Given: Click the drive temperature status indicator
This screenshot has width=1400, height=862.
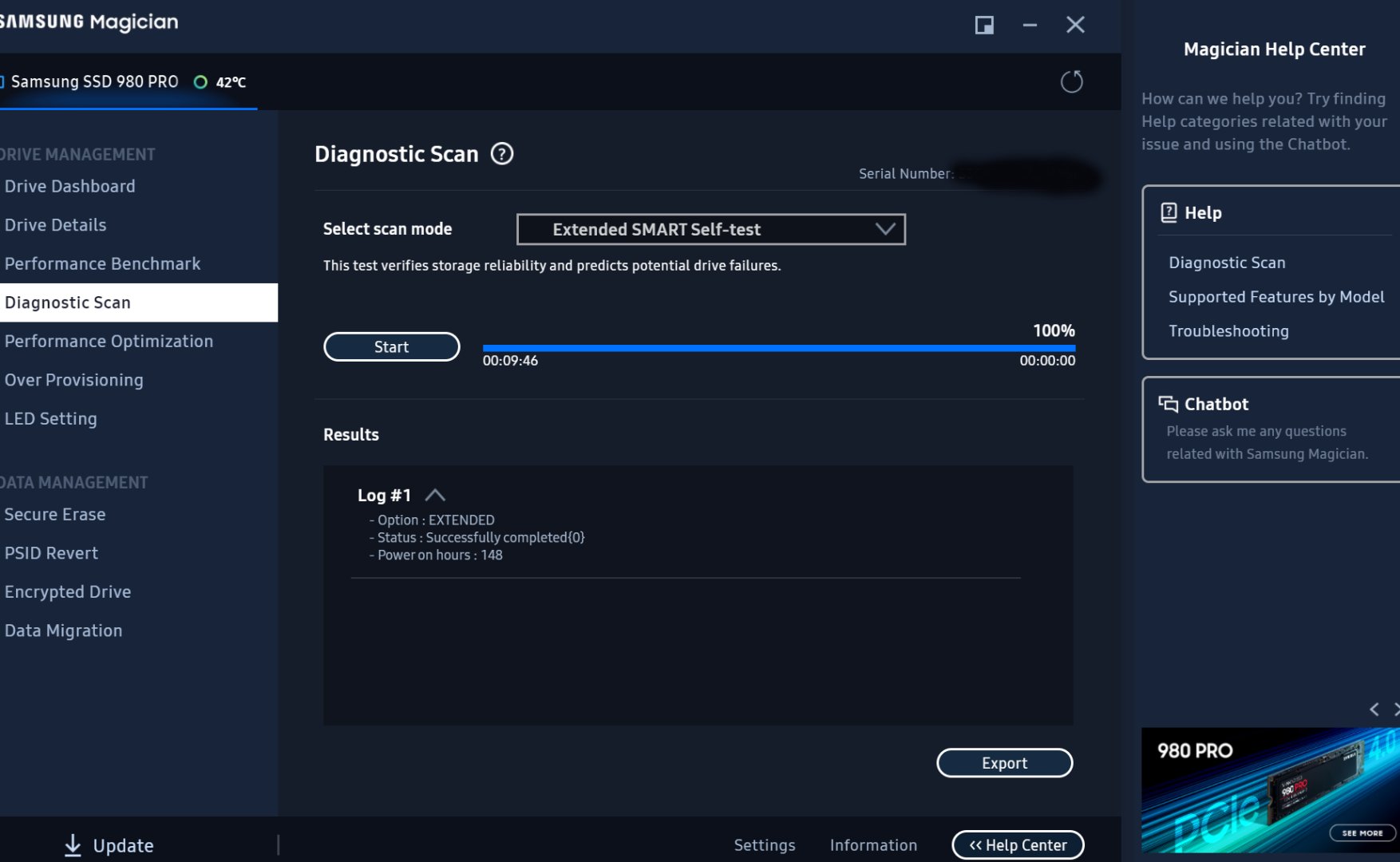Looking at the screenshot, I should click(x=201, y=82).
